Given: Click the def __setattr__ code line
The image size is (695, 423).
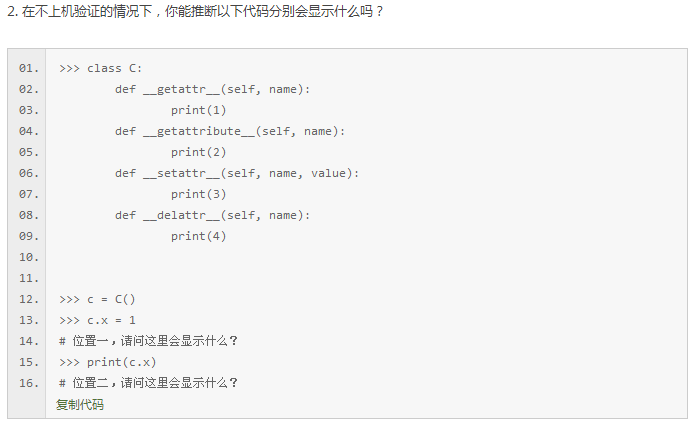Looking at the screenshot, I should [x=237, y=173].
